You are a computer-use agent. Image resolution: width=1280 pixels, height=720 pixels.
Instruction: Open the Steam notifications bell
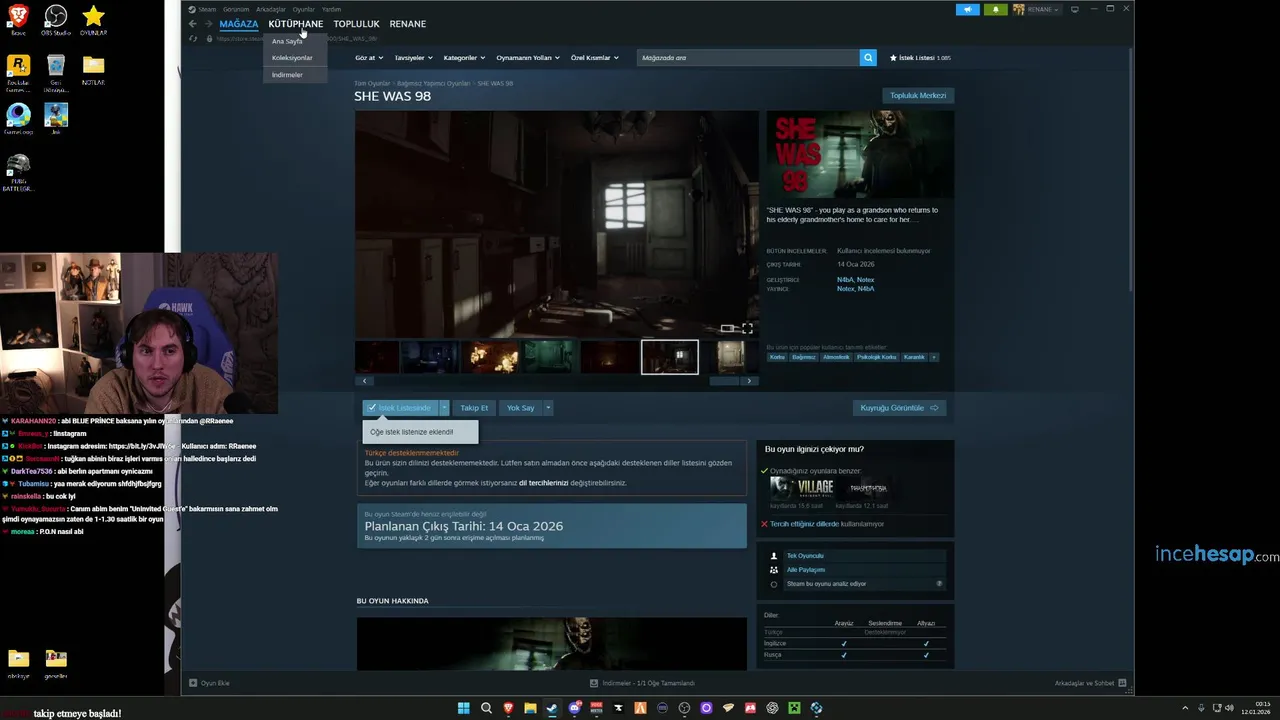click(x=995, y=9)
